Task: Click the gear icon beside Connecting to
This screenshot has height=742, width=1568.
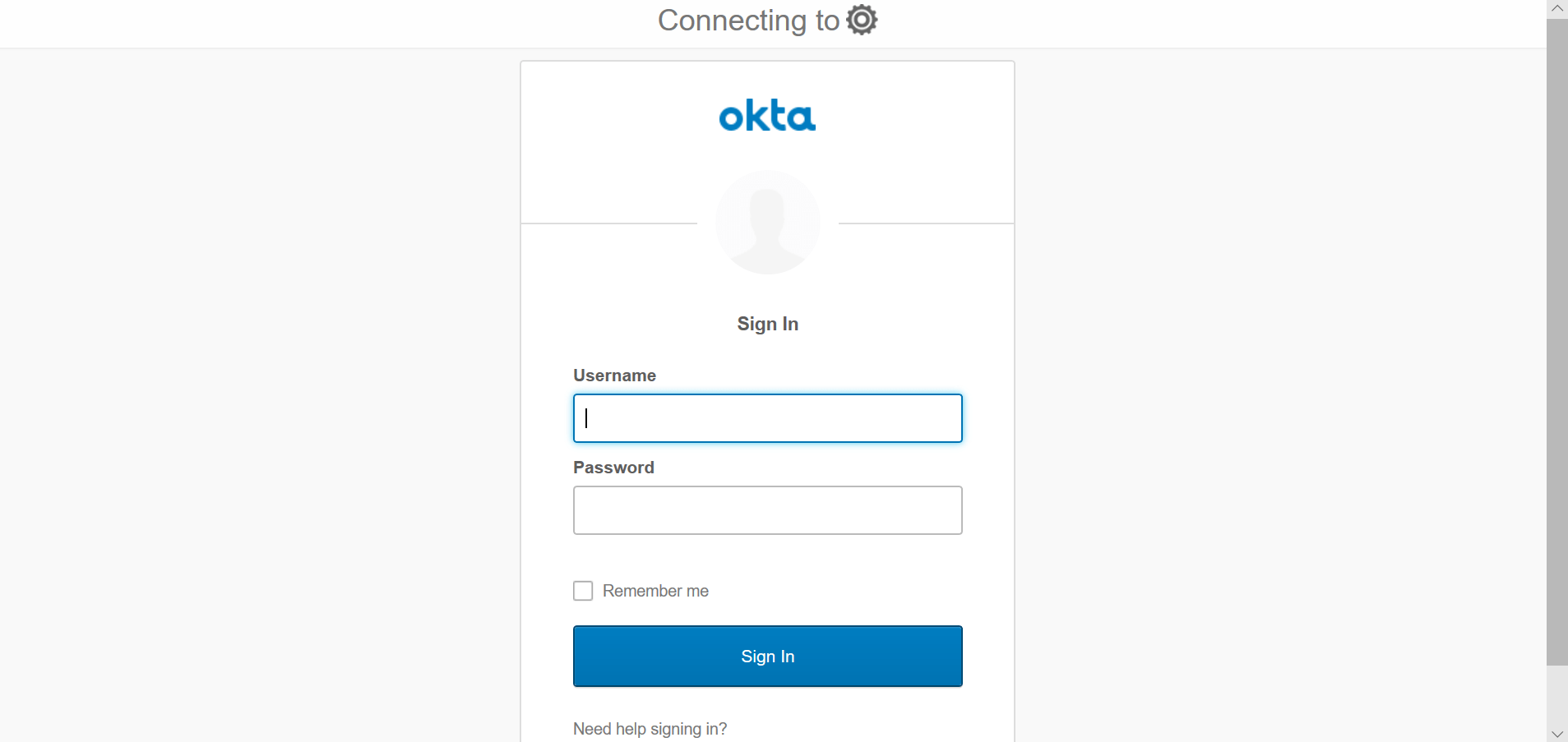Action: coord(862,20)
